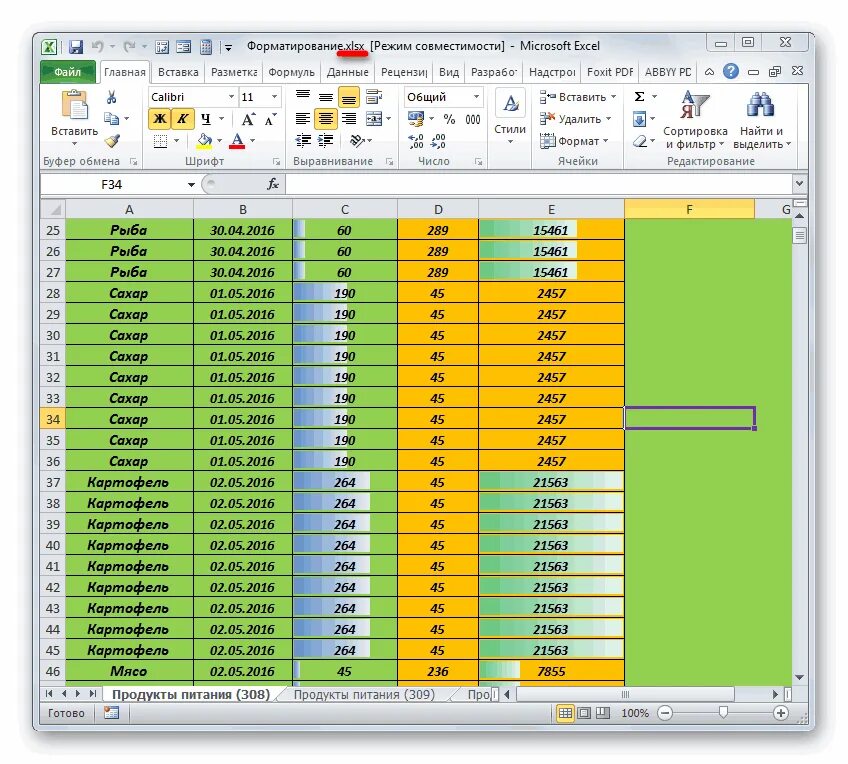This screenshot has width=848, height=764.
Task: Switch to the Вставка ribbon tab
Action: (178, 72)
